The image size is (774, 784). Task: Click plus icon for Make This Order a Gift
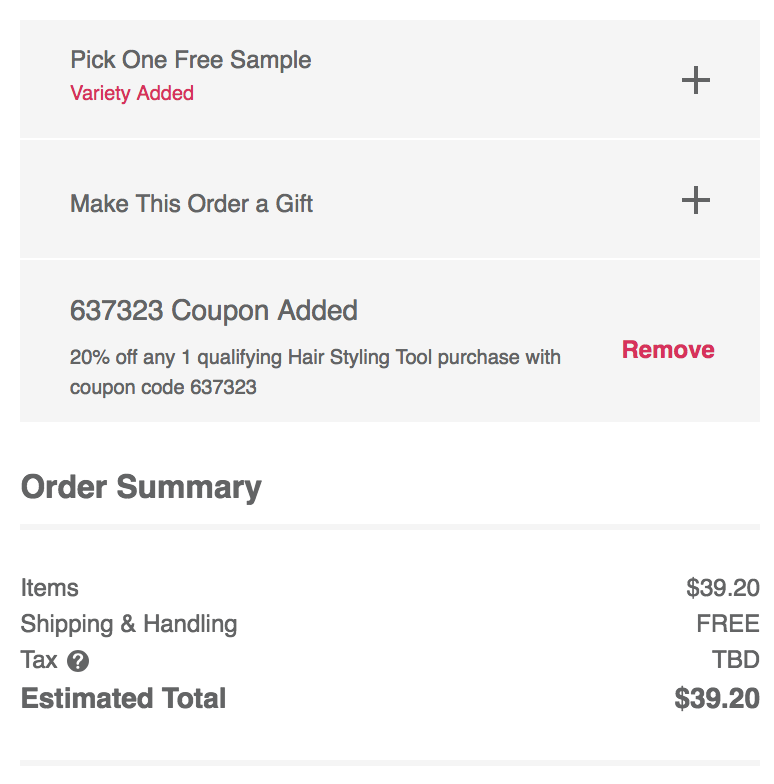[x=696, y=200]
